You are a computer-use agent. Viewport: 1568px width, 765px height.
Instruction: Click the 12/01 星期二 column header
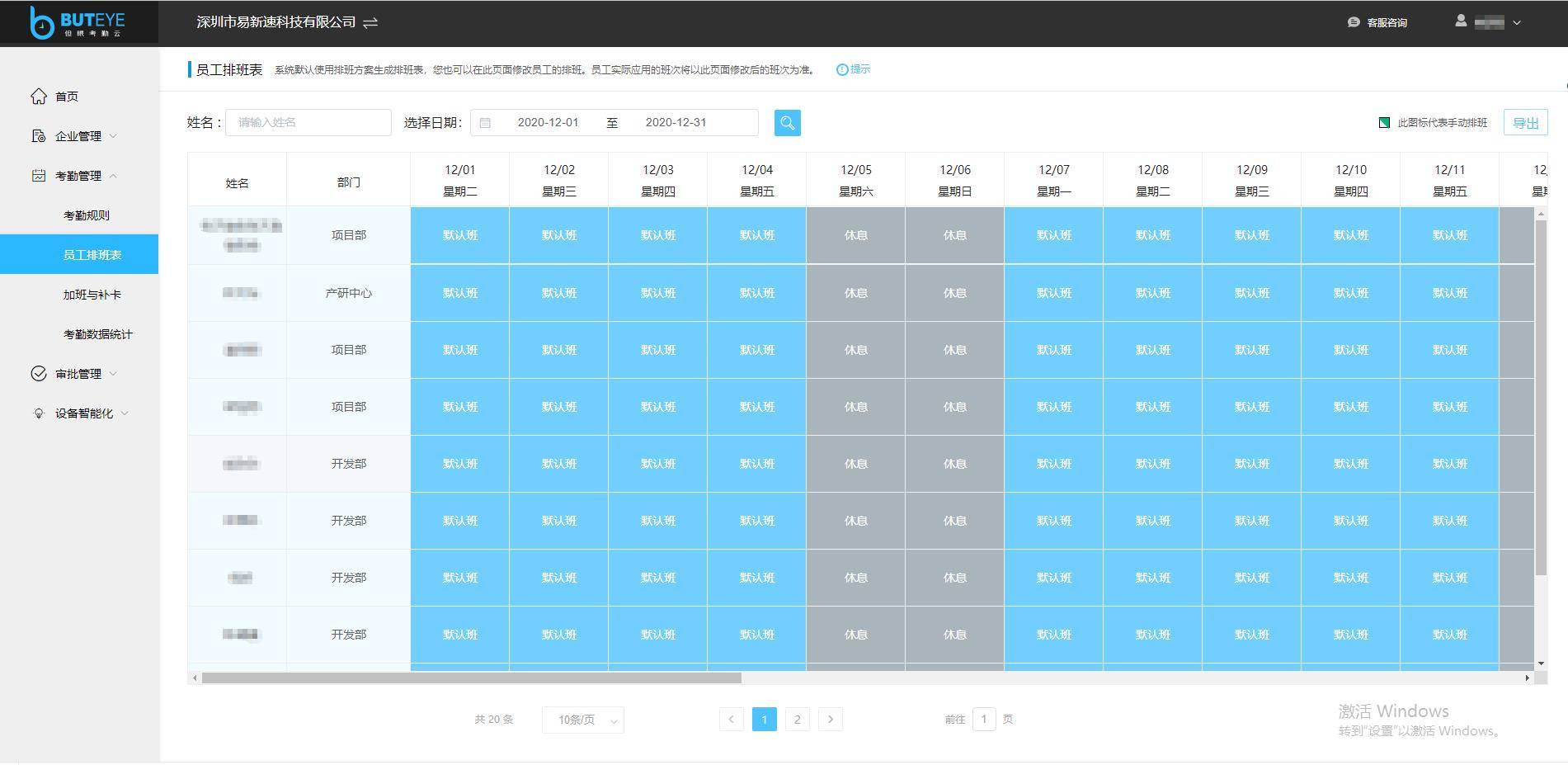[460, 180]
